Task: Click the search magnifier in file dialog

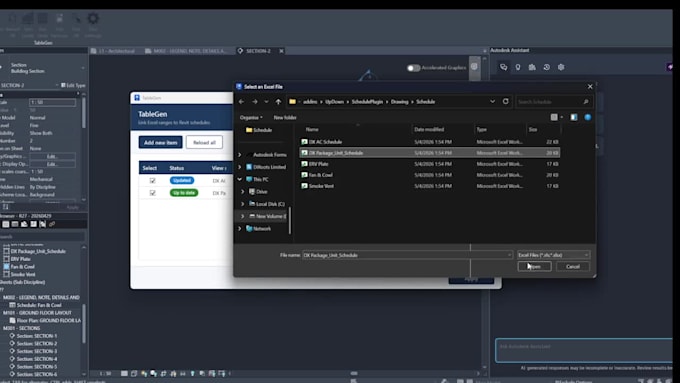Action: tap(586, 102)
